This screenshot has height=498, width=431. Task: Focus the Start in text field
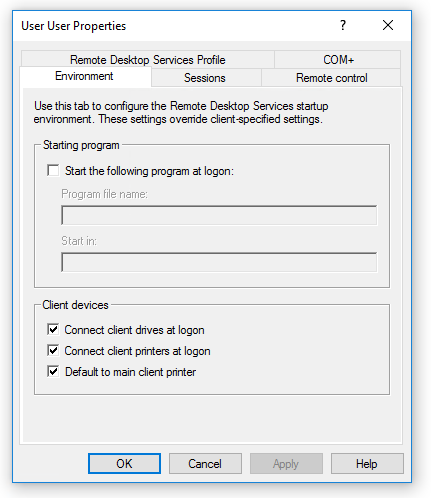219,262
